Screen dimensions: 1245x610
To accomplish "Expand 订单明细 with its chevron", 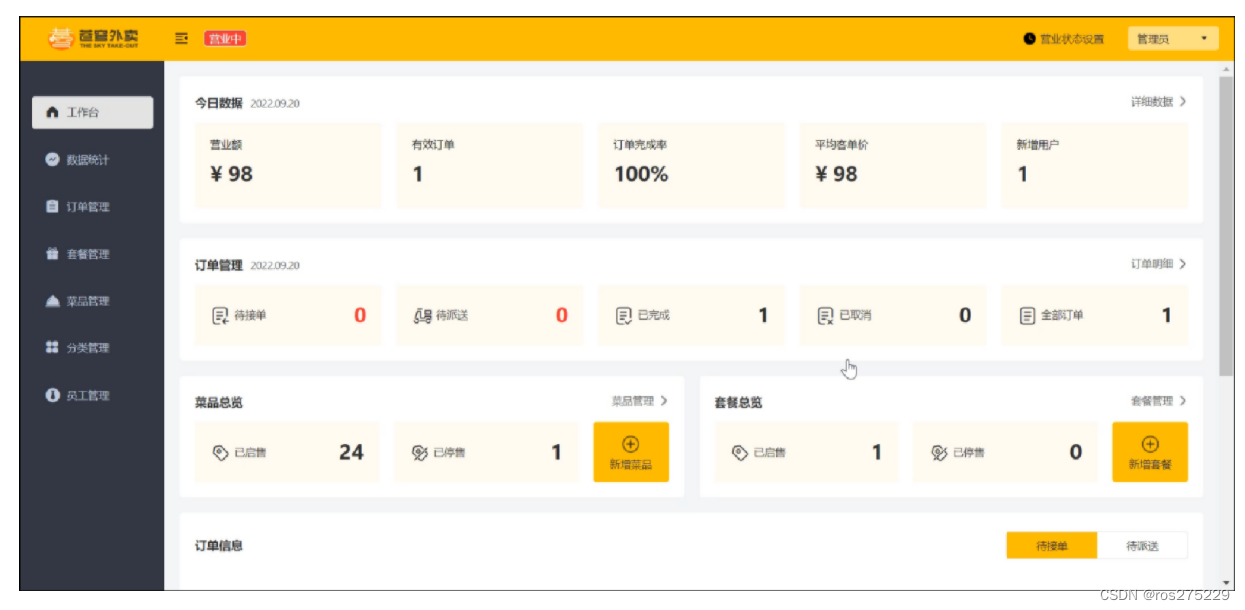I will coord(1183,264).
